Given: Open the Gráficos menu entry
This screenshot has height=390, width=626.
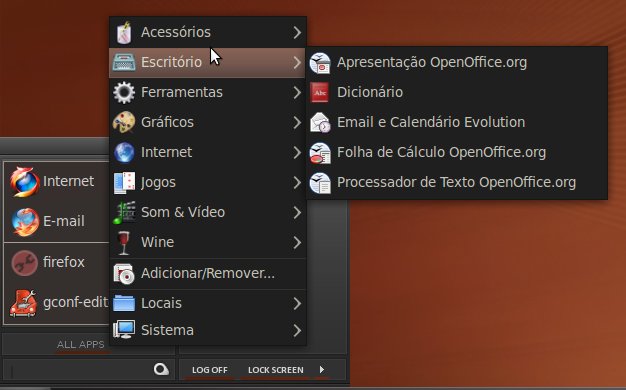Looking at the screenshot, I should [208, 122].
